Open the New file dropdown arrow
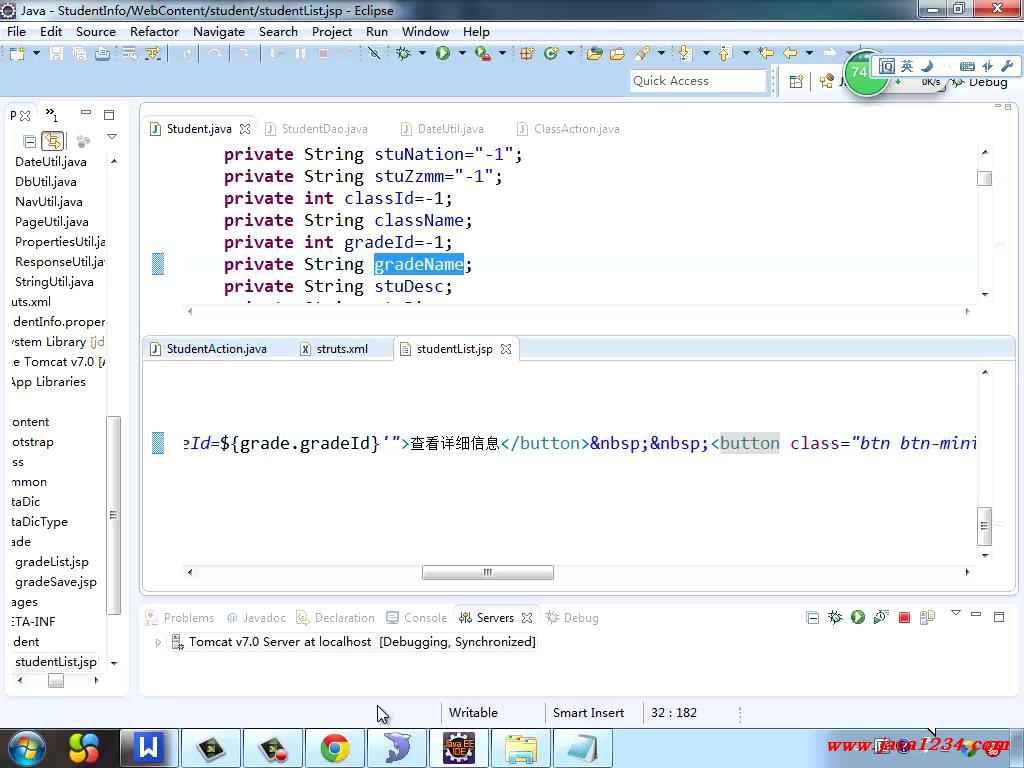This screenshot has height=768, width=1024. tap(36, 54)
